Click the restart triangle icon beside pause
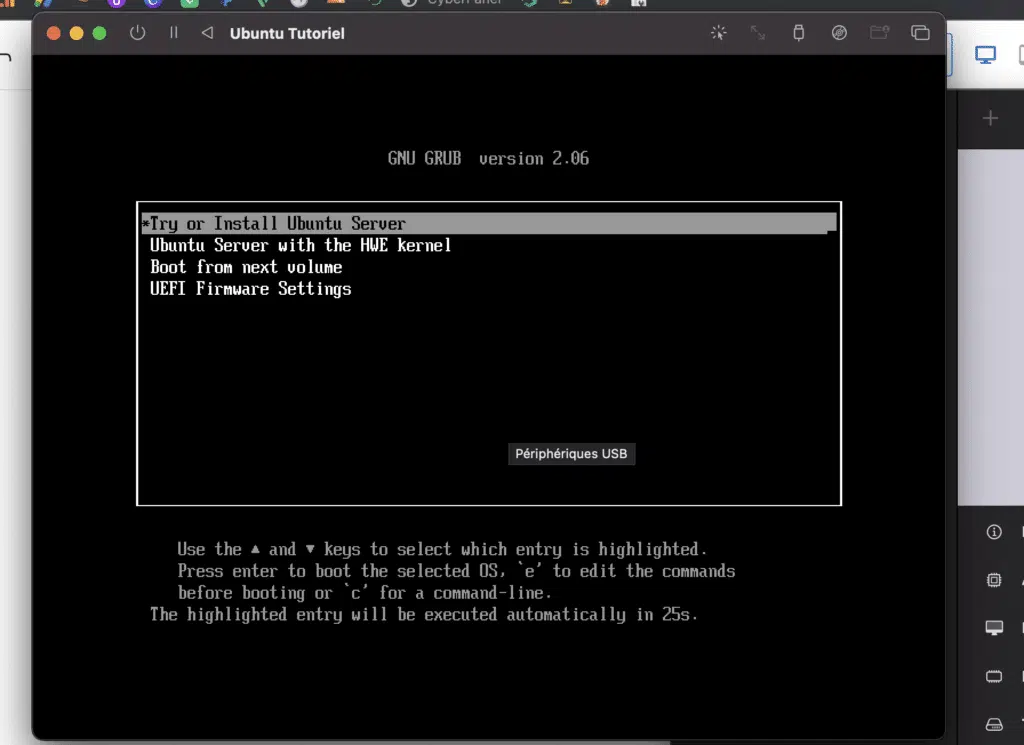The height and width of the screenshot is (745, 1024). [207, 33]
